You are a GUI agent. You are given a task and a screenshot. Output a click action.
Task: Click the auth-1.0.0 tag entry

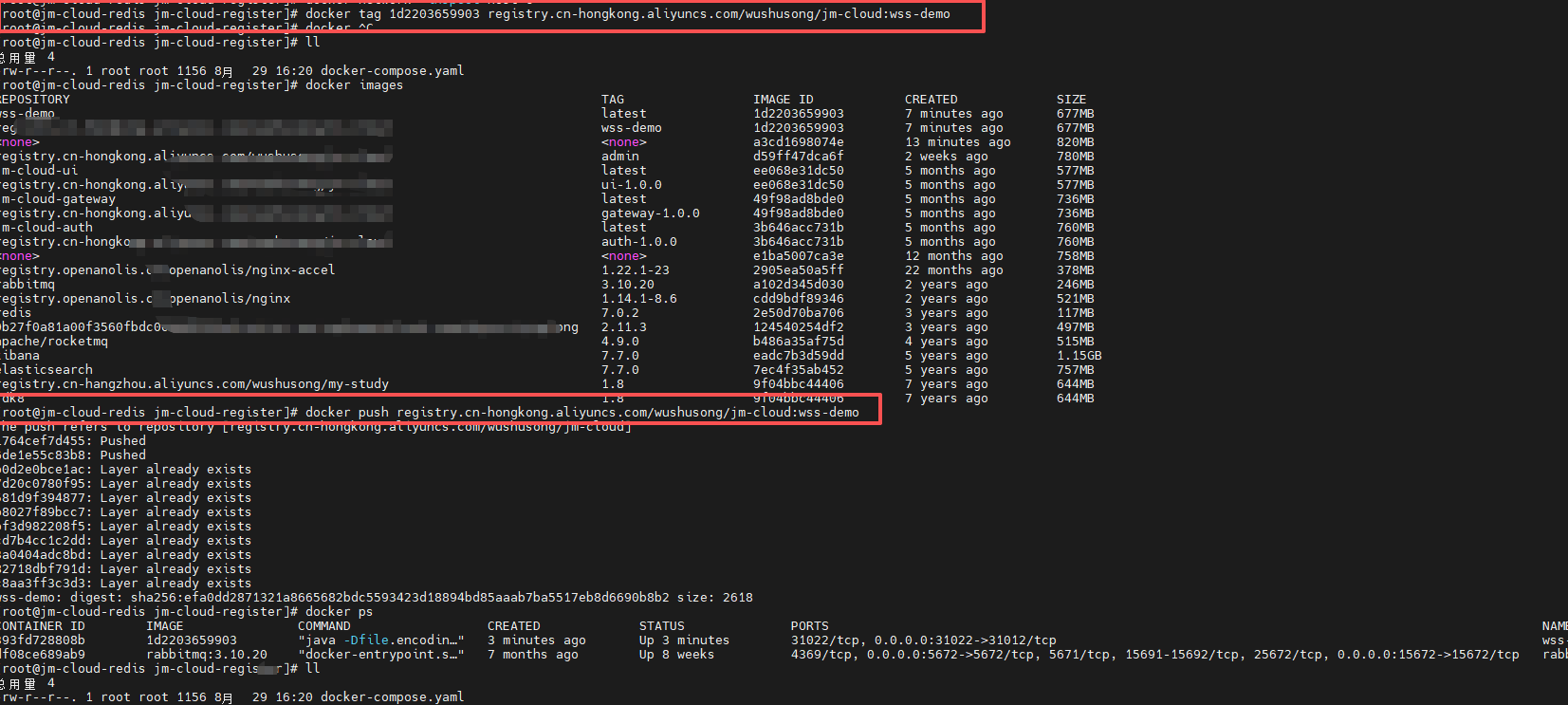pos(638,242)
